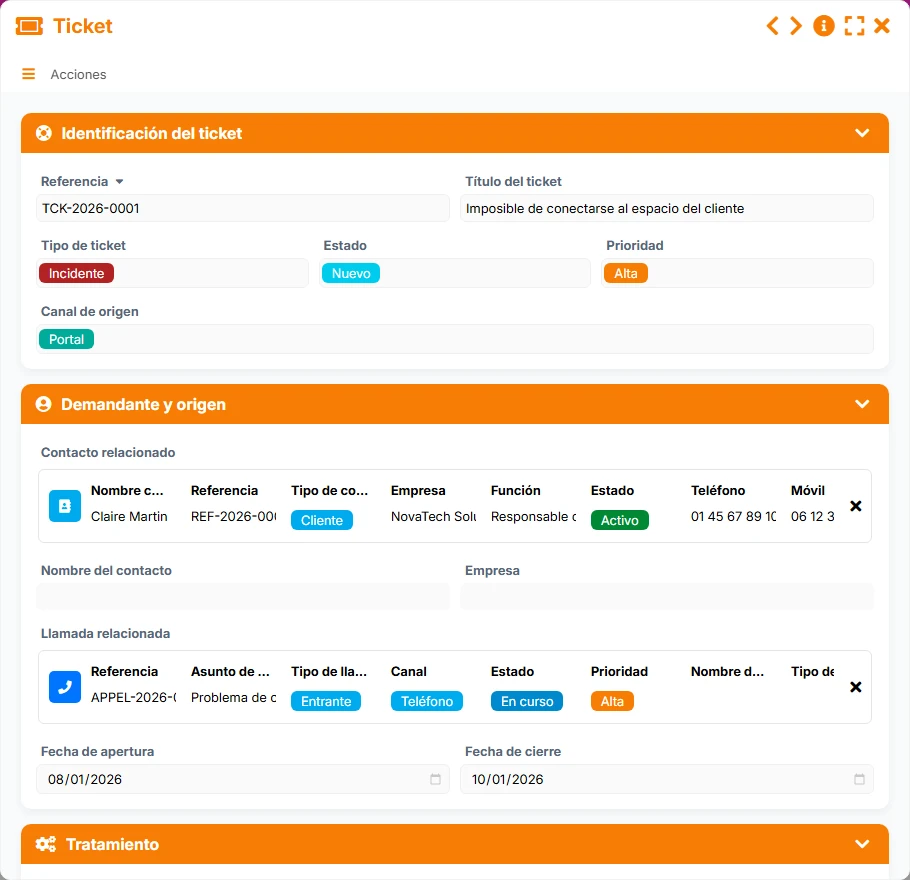Go to next ticket with right arrow

tap(796, 26)
